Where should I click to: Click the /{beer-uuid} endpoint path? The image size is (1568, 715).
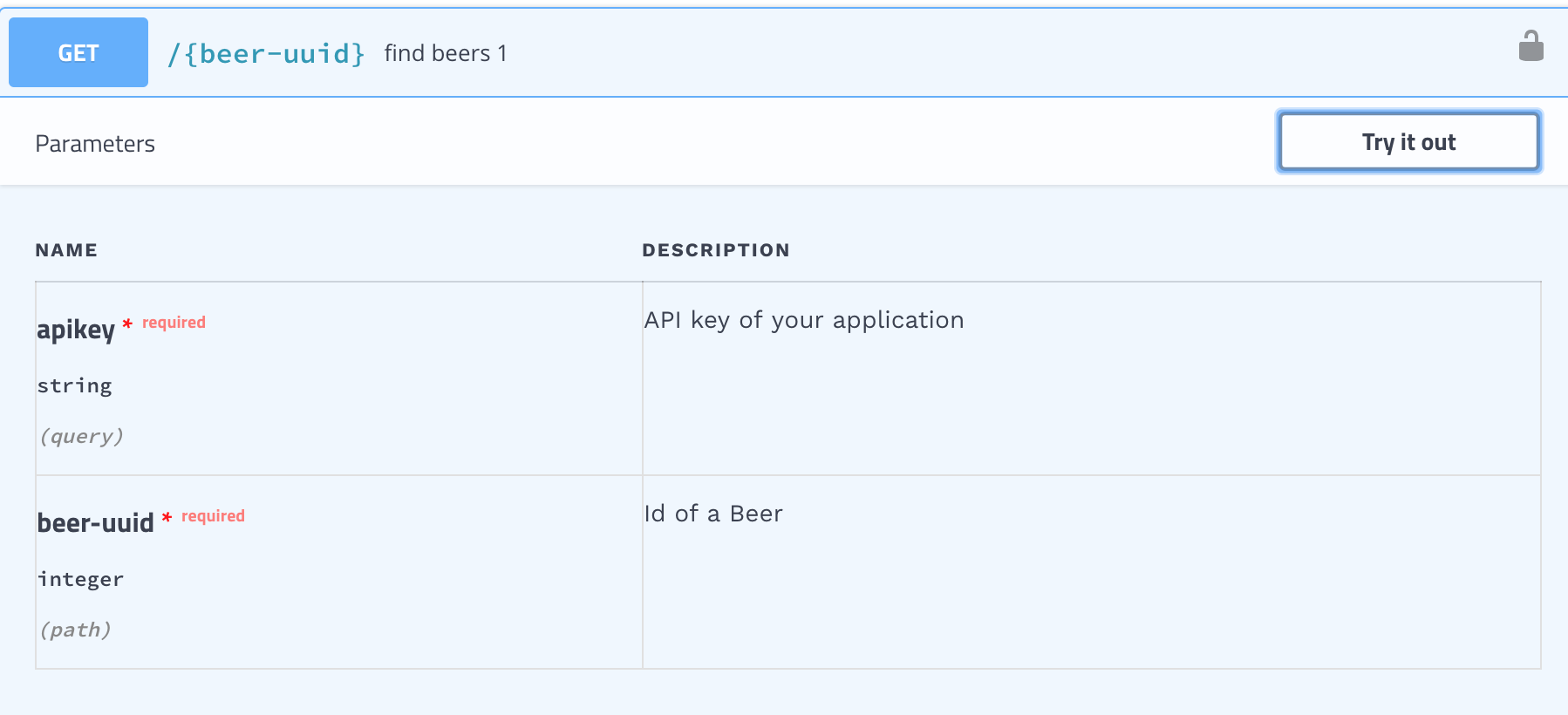pos(266,54)
